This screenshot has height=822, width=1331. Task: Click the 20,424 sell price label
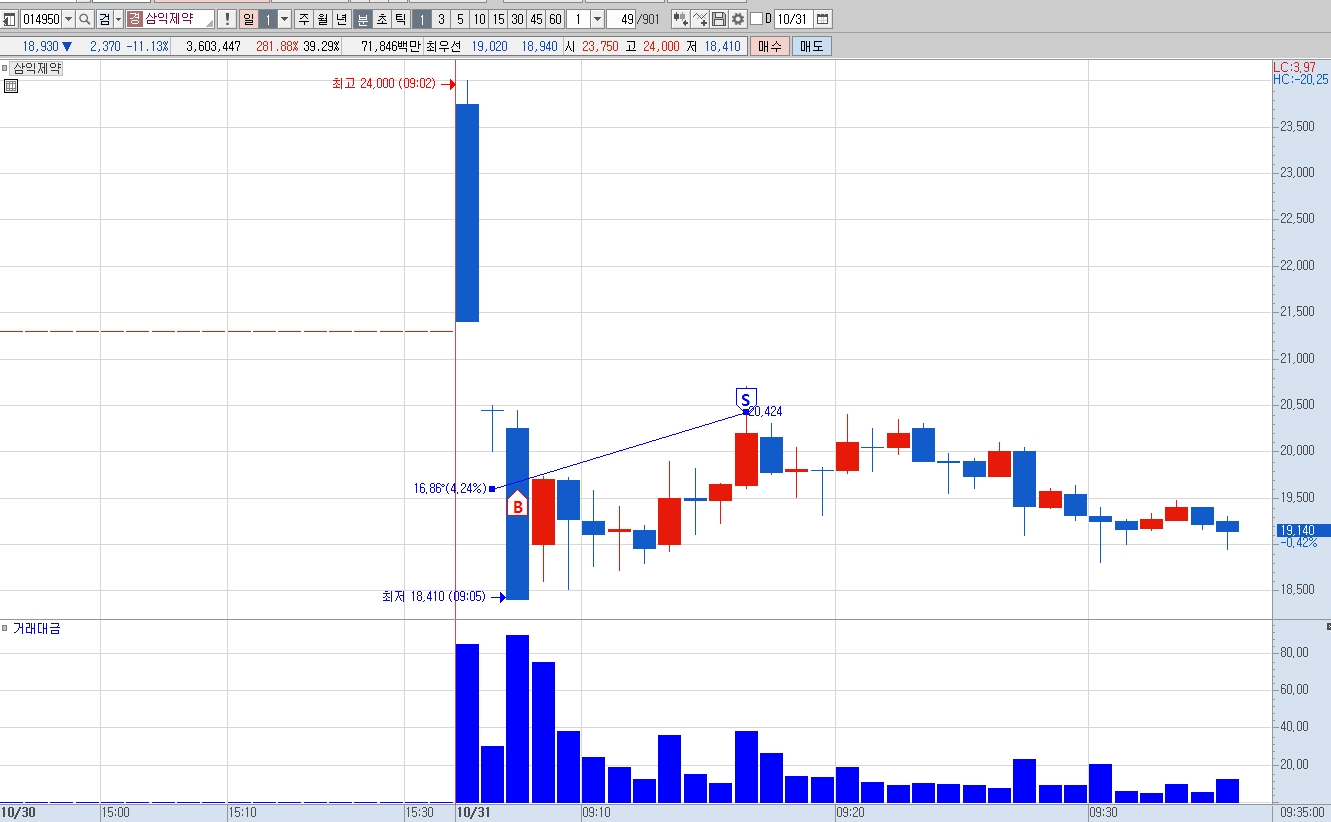tap(765, 411)
